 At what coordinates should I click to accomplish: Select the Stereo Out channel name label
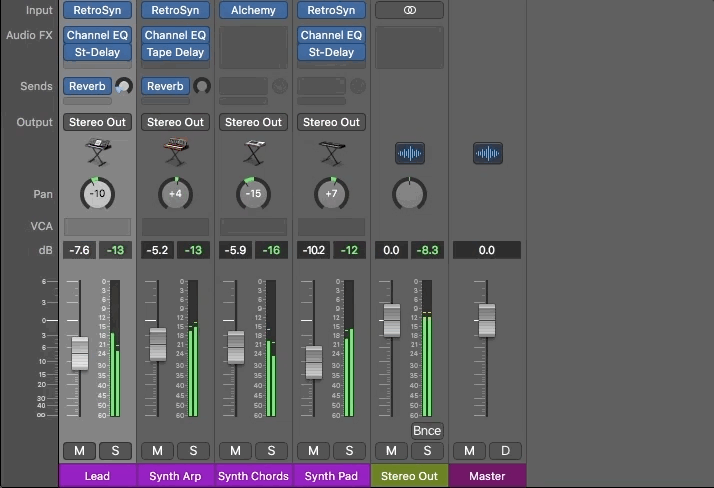coord(409,476)
